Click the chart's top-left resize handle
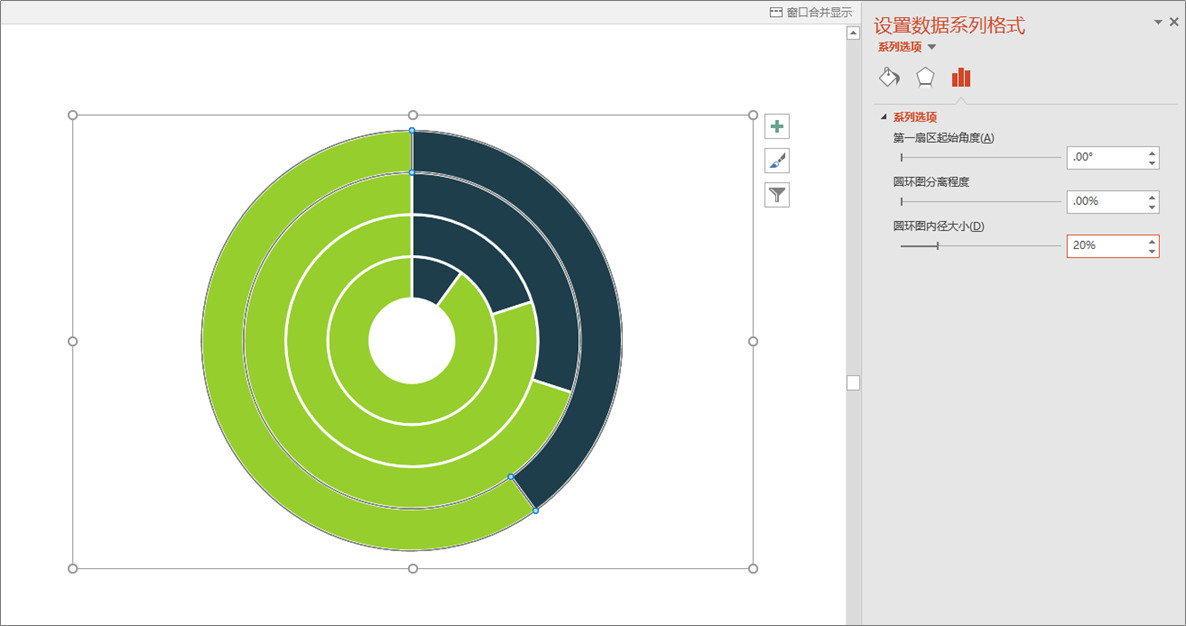Viewport: 1186px width, 626px height. (73, 115)
